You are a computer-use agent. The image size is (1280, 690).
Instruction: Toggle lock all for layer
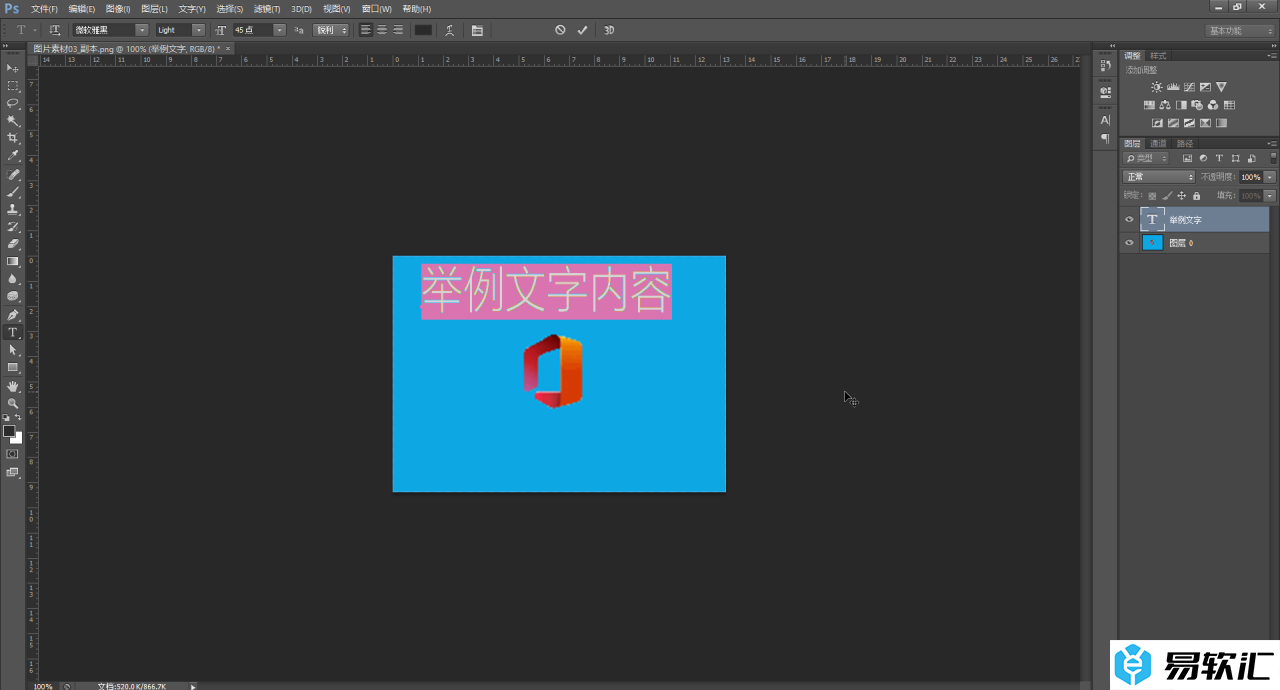(1197, 195)
